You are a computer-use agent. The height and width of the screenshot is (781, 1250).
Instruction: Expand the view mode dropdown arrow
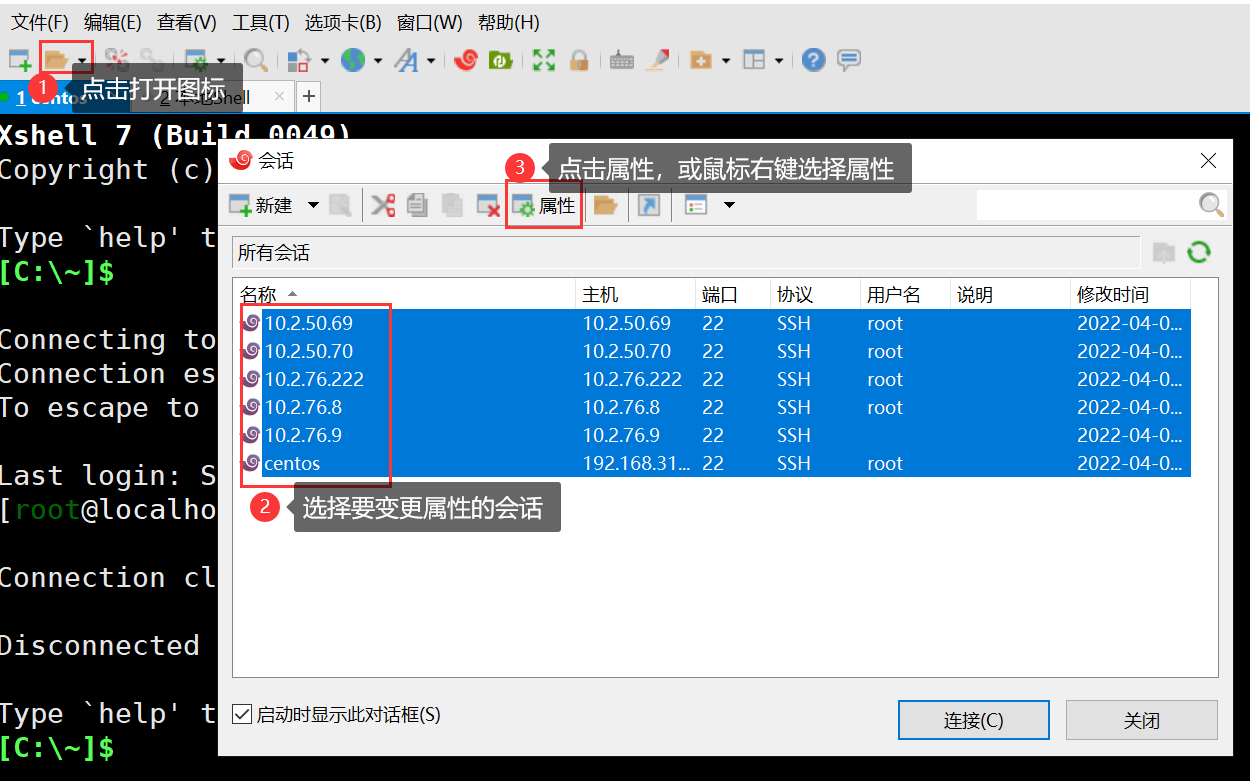point(729,204)
